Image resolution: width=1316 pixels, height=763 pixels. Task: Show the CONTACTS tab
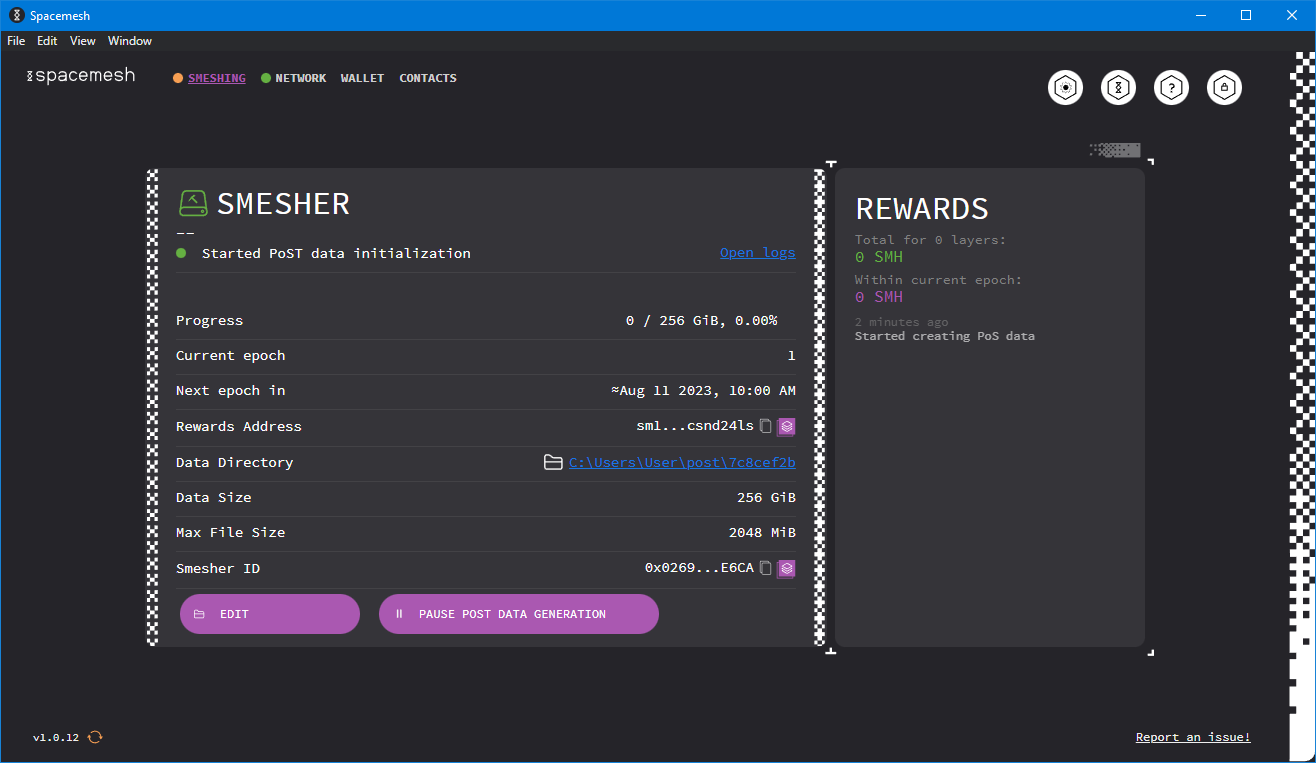[428, 78]
